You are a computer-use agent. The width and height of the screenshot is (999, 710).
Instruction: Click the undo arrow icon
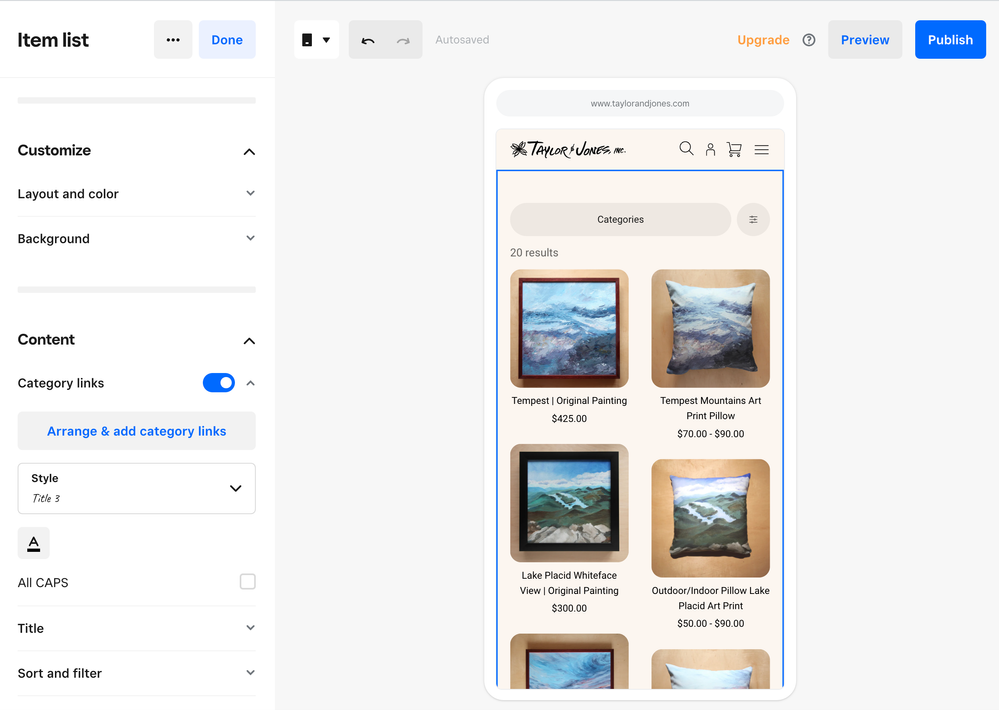pyautogui.click(x=368, y=40)
